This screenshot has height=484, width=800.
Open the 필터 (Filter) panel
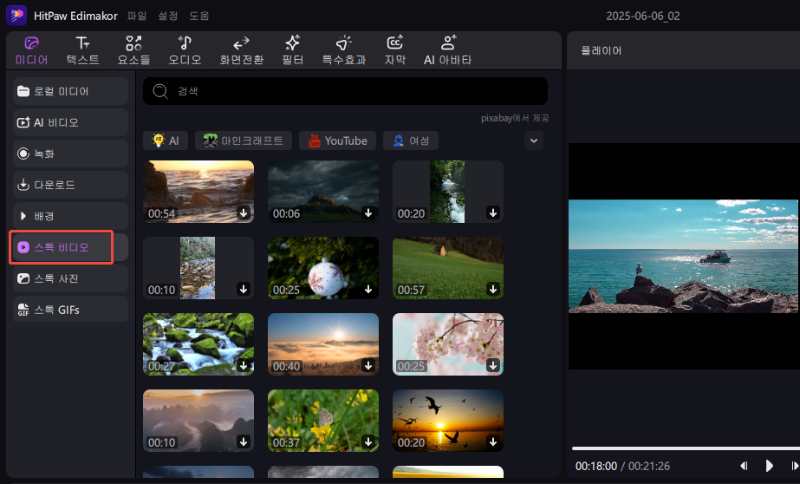tap(292, 50)
